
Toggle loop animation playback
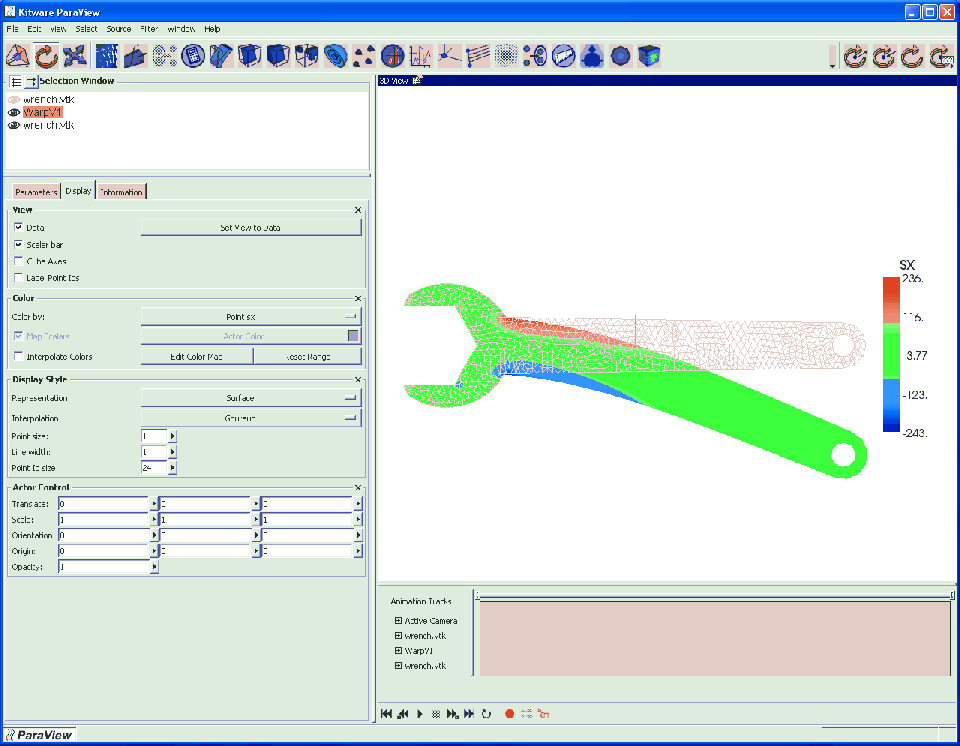coord(486,714)
